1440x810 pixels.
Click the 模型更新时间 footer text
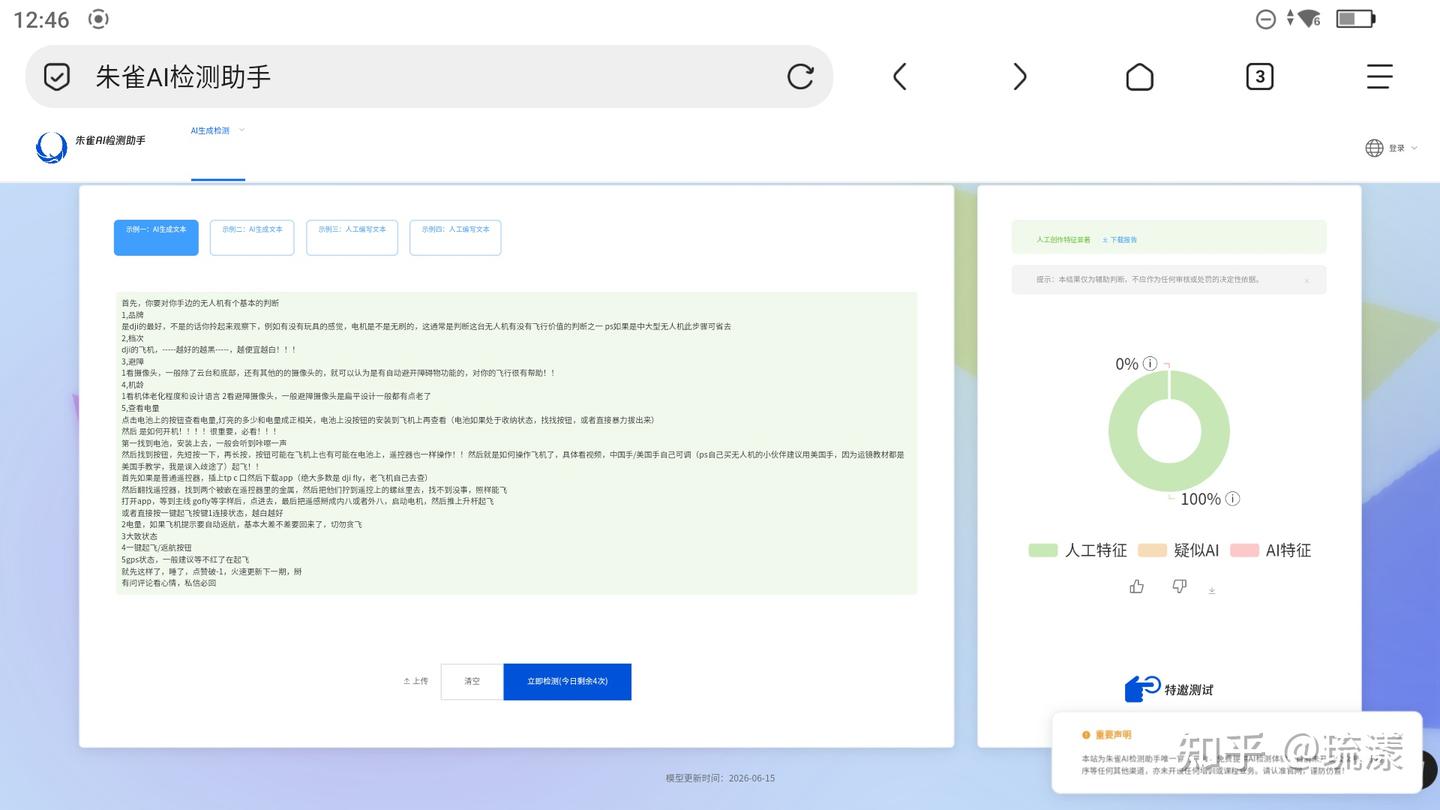(x=720, y=778)
